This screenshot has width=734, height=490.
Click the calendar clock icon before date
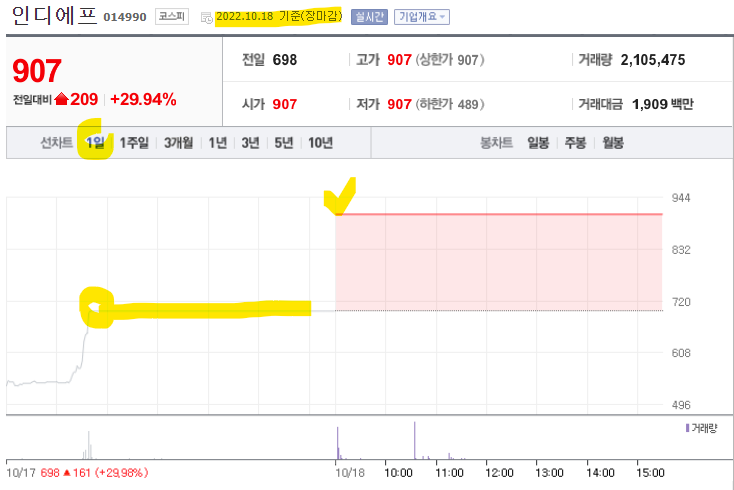(x=206, y=18)
